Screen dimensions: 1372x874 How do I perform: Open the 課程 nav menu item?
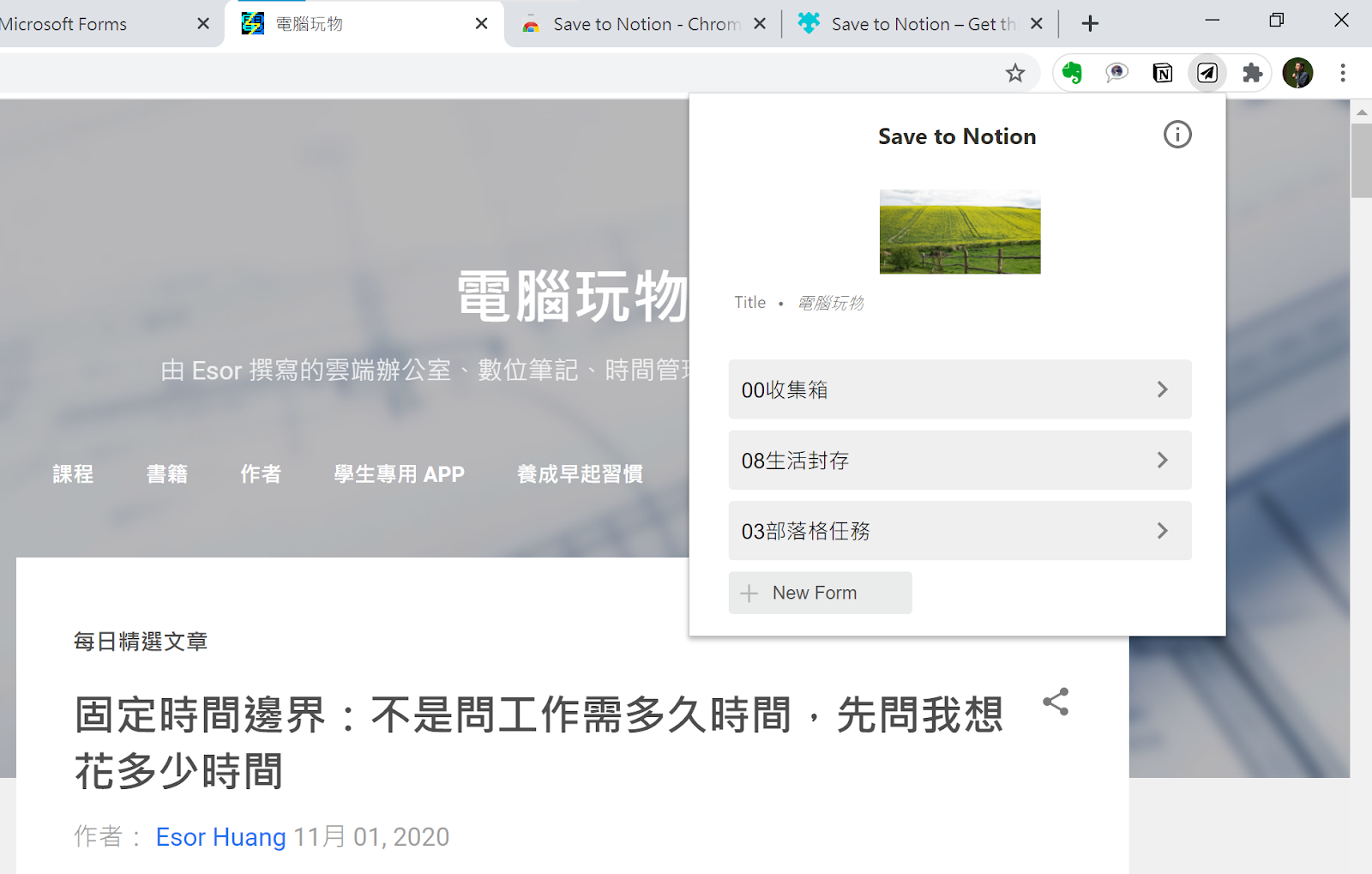tap(73, 473)
